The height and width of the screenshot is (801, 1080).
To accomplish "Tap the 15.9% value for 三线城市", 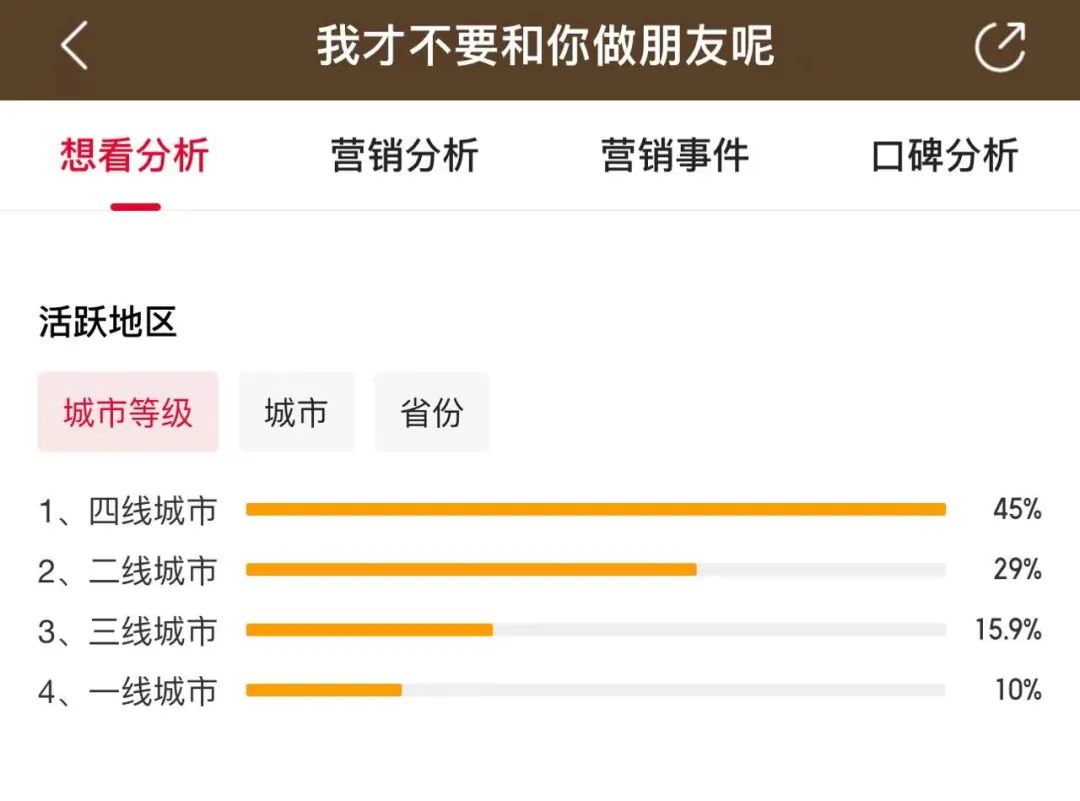I will [1008, 630].
